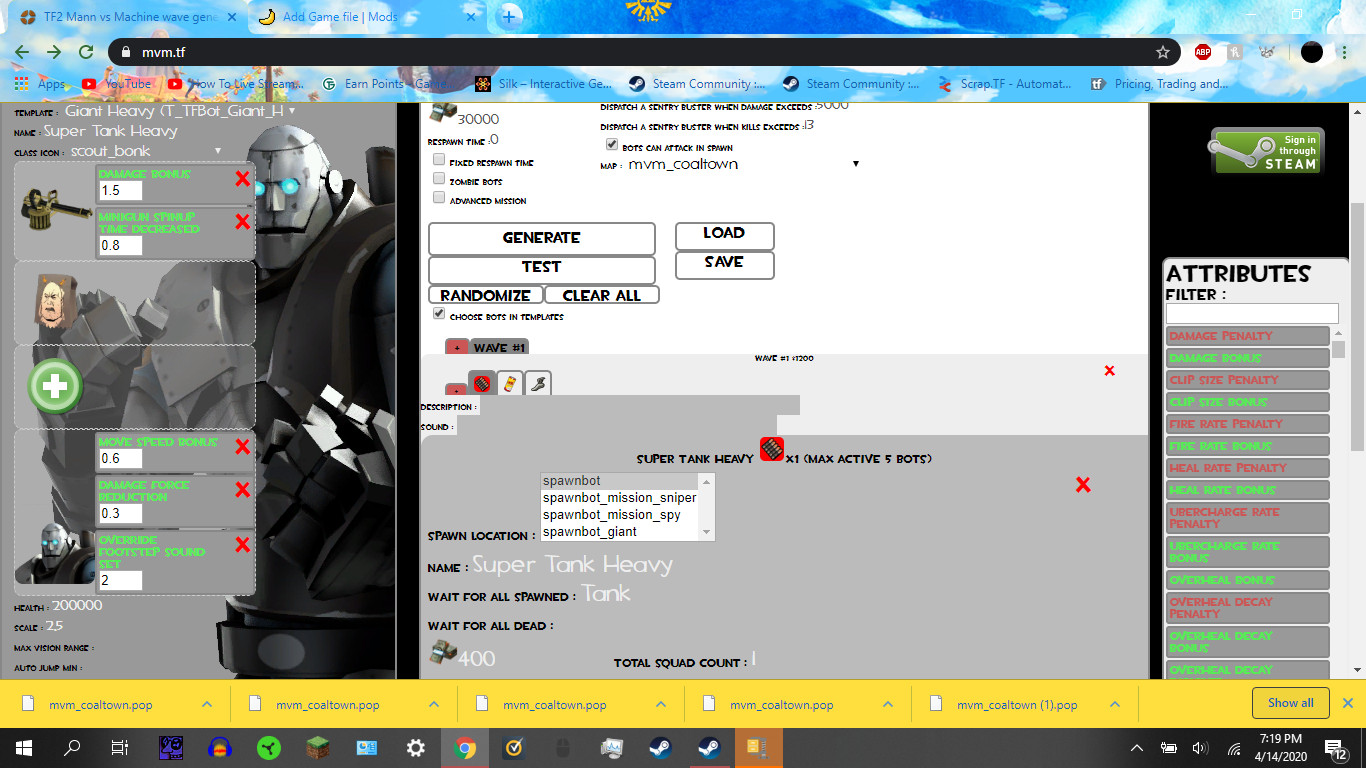Click the green plus add-item icon

(55, 387)
